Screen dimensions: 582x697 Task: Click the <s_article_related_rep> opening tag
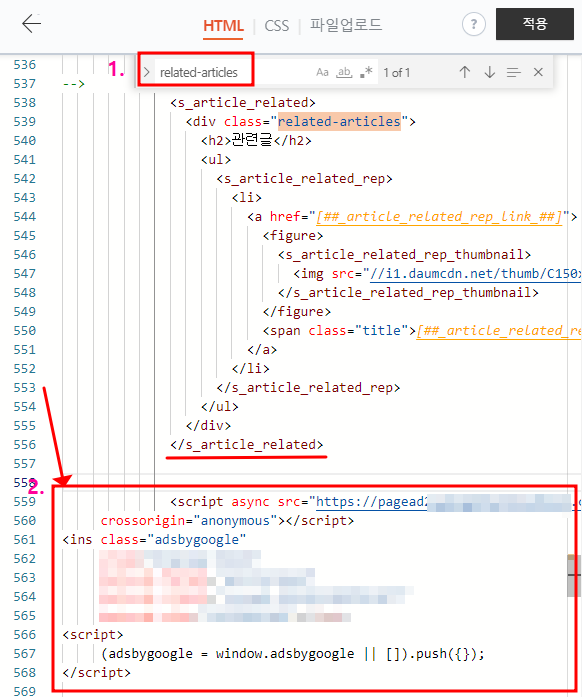(305, 179)
